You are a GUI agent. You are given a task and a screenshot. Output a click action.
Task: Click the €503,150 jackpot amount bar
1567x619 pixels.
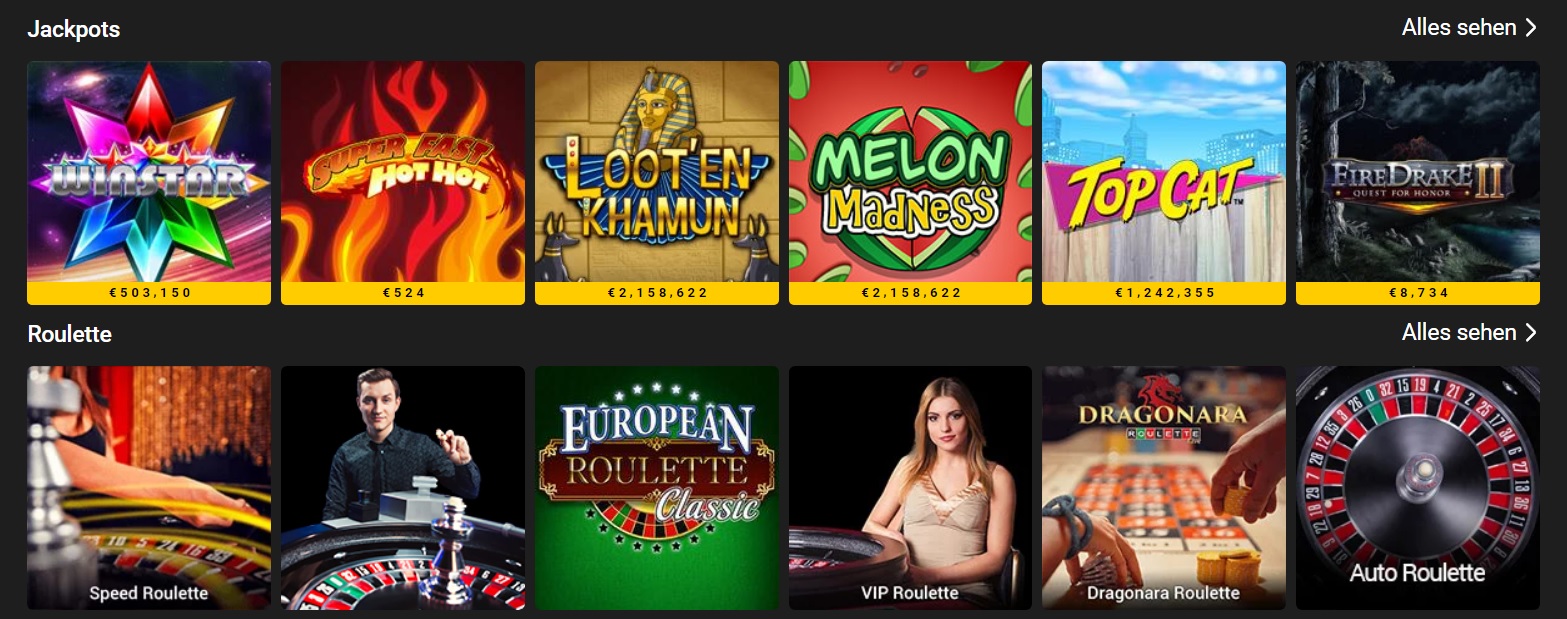(x=149, y=293)
